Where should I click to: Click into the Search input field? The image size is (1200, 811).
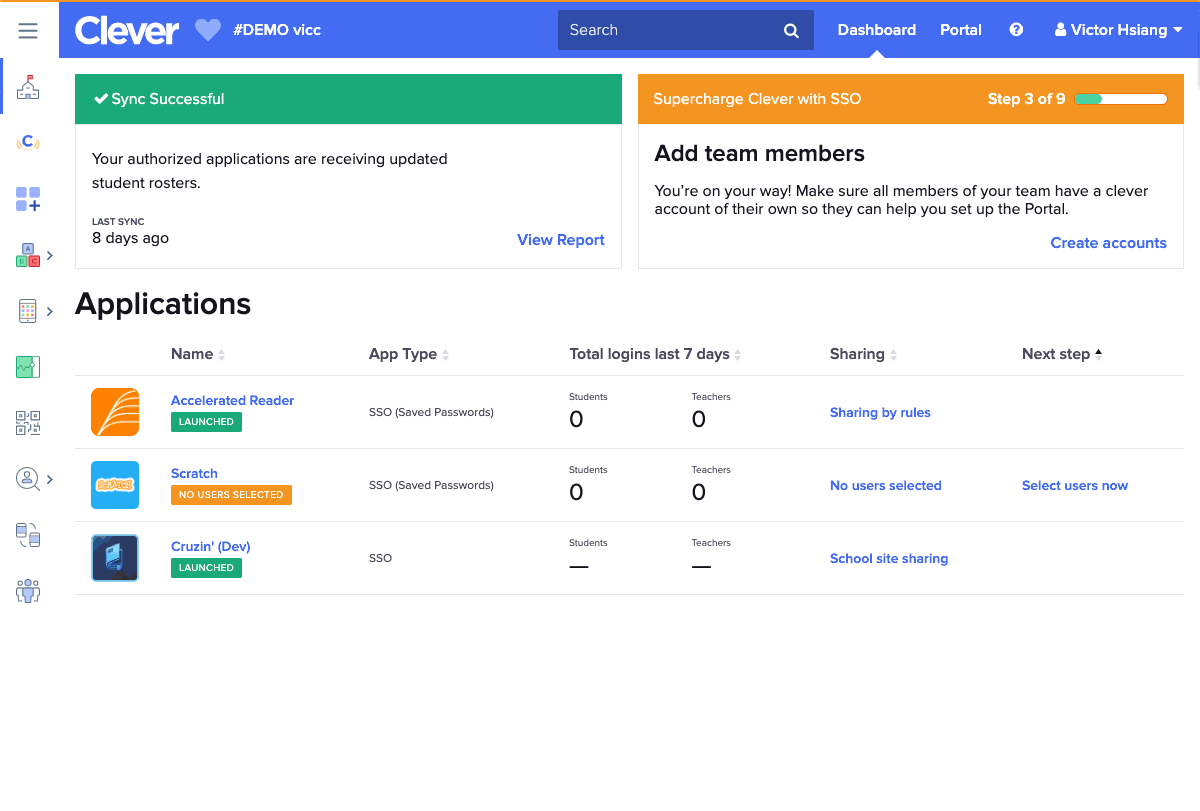pyautogui.click(x=672, y=30)
